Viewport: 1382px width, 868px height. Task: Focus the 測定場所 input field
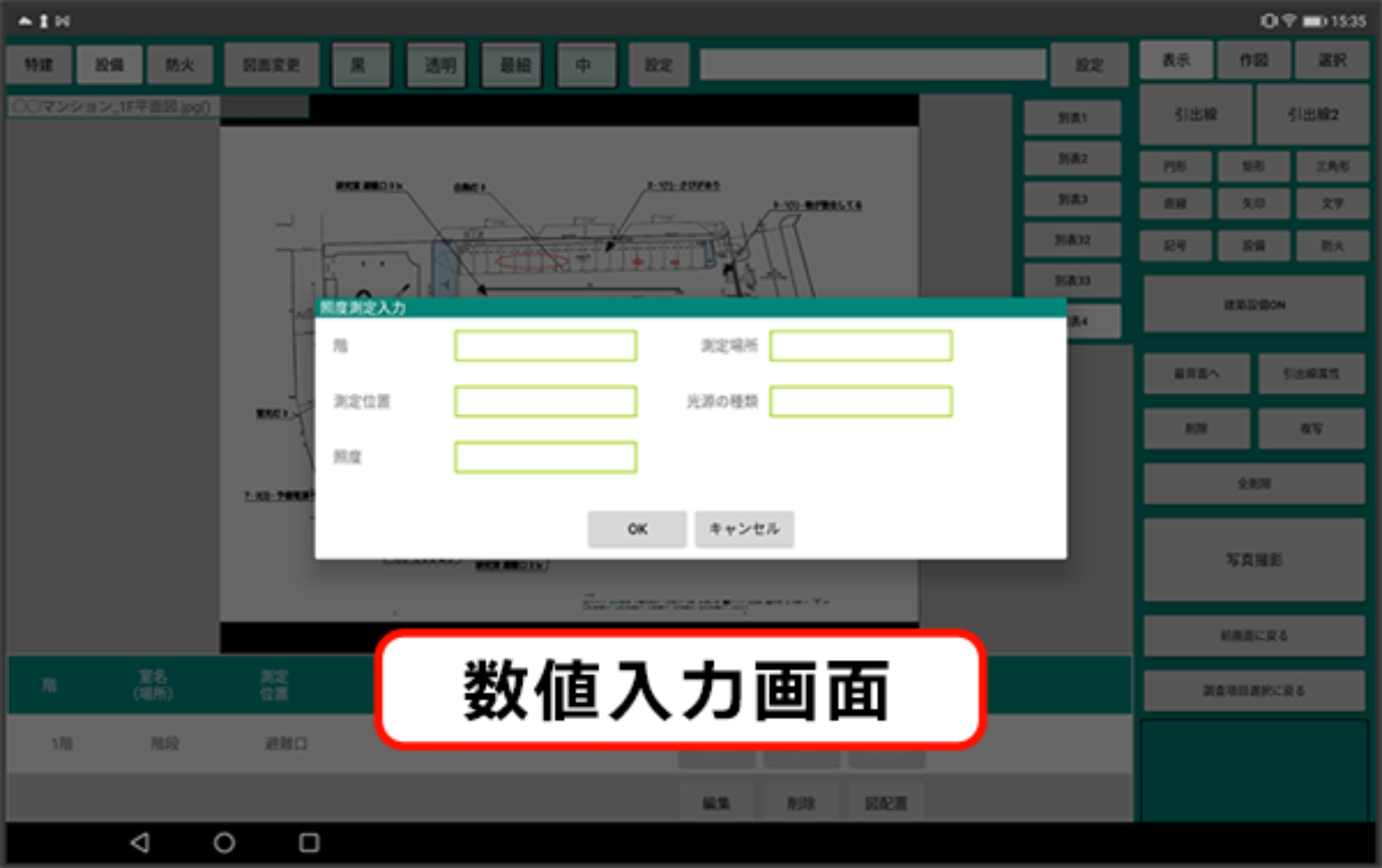pyautogui.click(x=861, y=345)
